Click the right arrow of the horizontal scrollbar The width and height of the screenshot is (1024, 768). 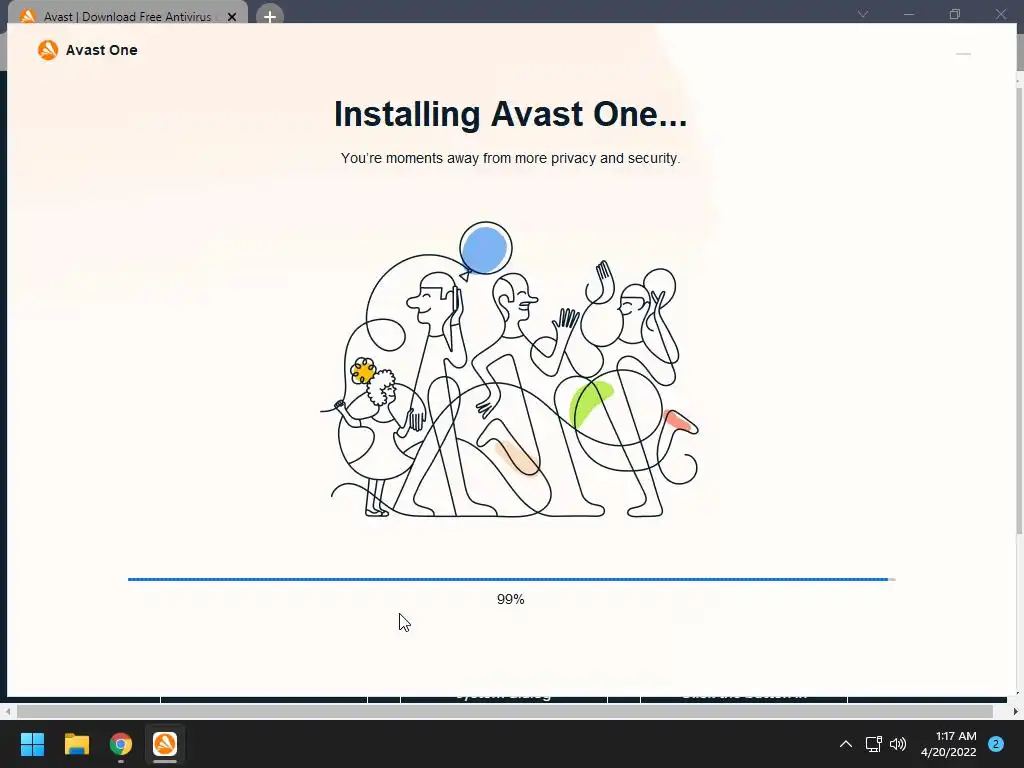1016,711
